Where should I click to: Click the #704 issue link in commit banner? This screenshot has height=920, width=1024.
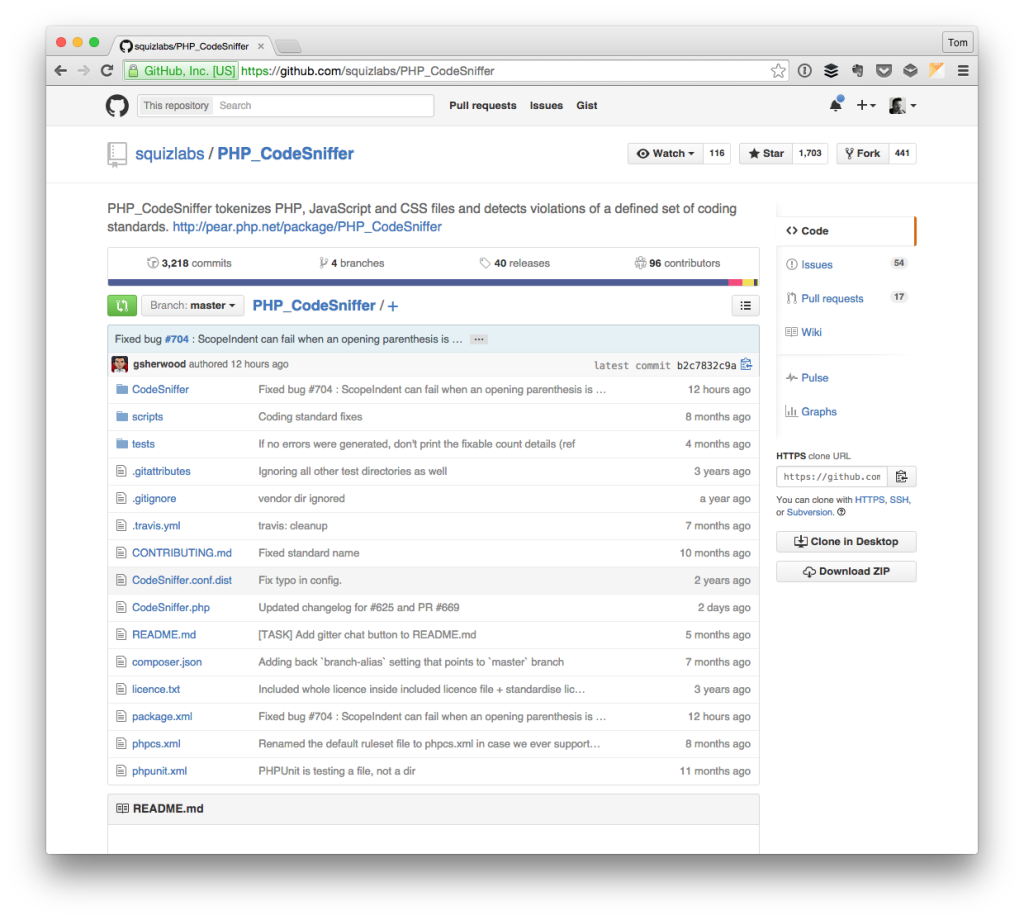click(x=176, y=340)
